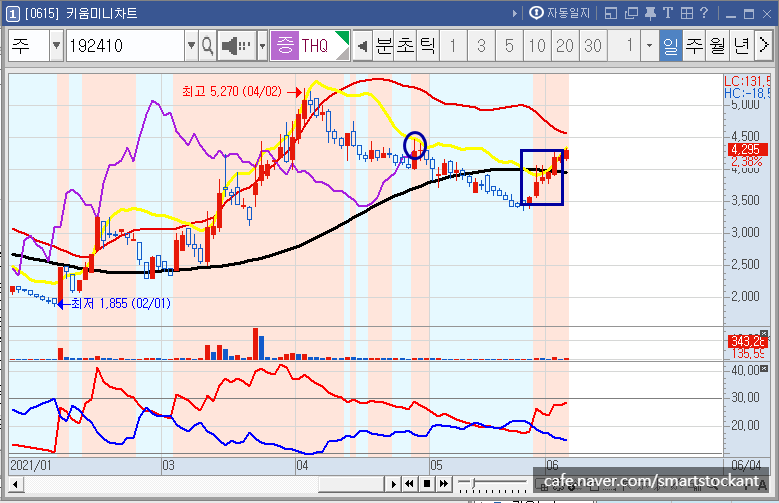Choose interval preset 20
779x503 pixels.
[x=565, y=46]
